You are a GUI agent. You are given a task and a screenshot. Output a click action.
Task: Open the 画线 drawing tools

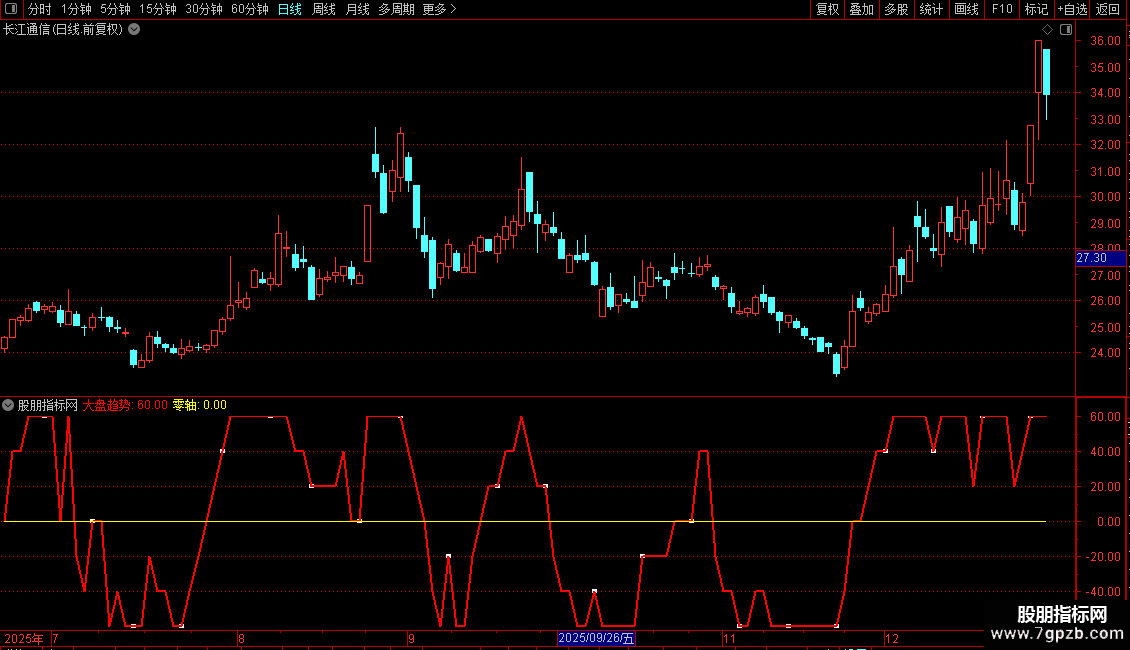pos(966,9)
